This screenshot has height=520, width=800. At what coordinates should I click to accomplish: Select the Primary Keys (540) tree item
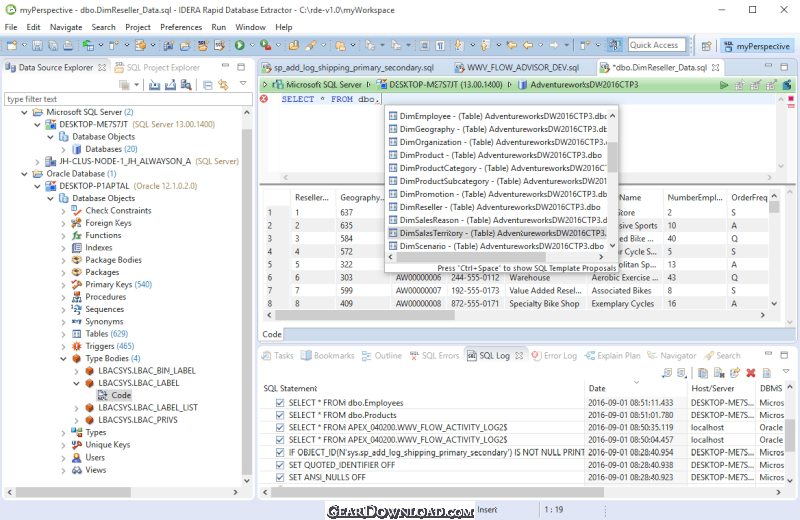click(112, 285)
